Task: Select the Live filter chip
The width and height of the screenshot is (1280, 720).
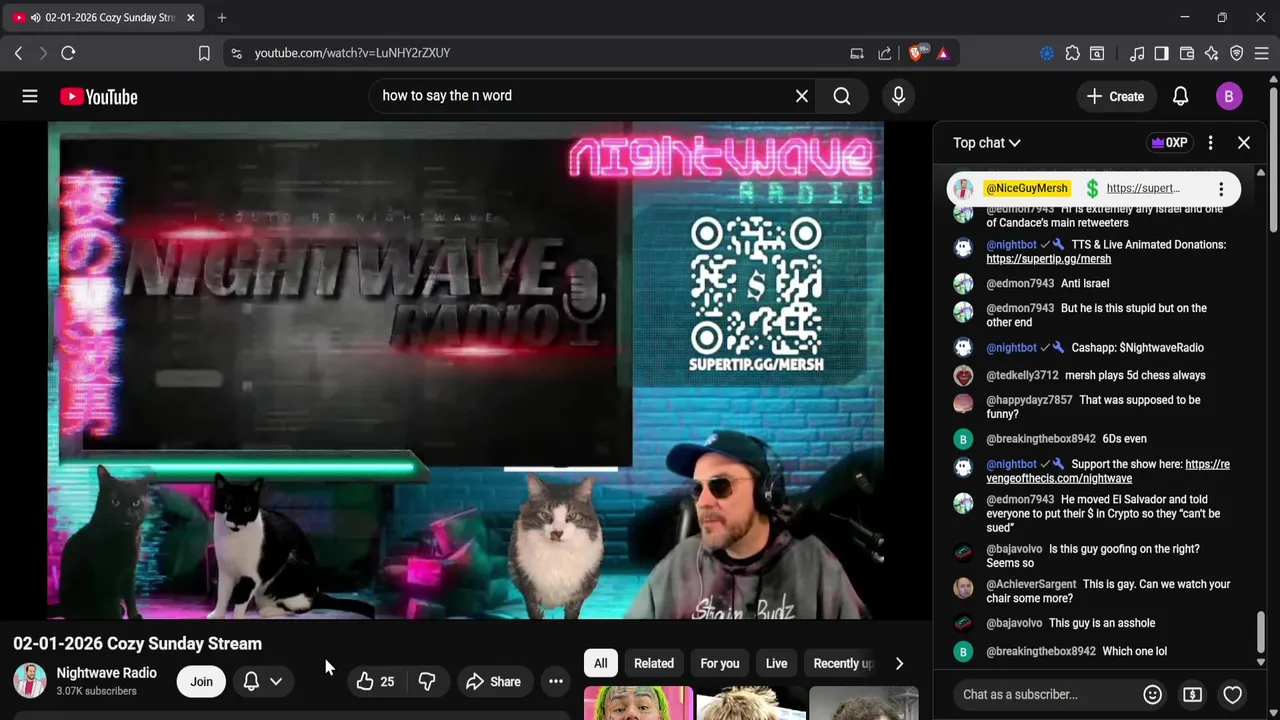Action: 776,663
